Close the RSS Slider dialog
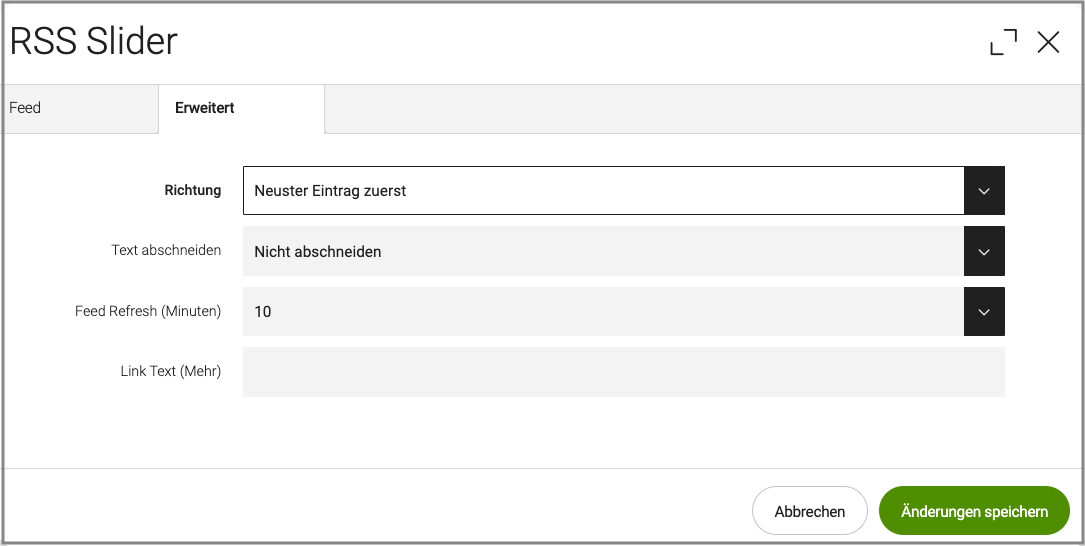Image resolution: width=1085 pixels, height=546 pixels. click(1048, 42)
